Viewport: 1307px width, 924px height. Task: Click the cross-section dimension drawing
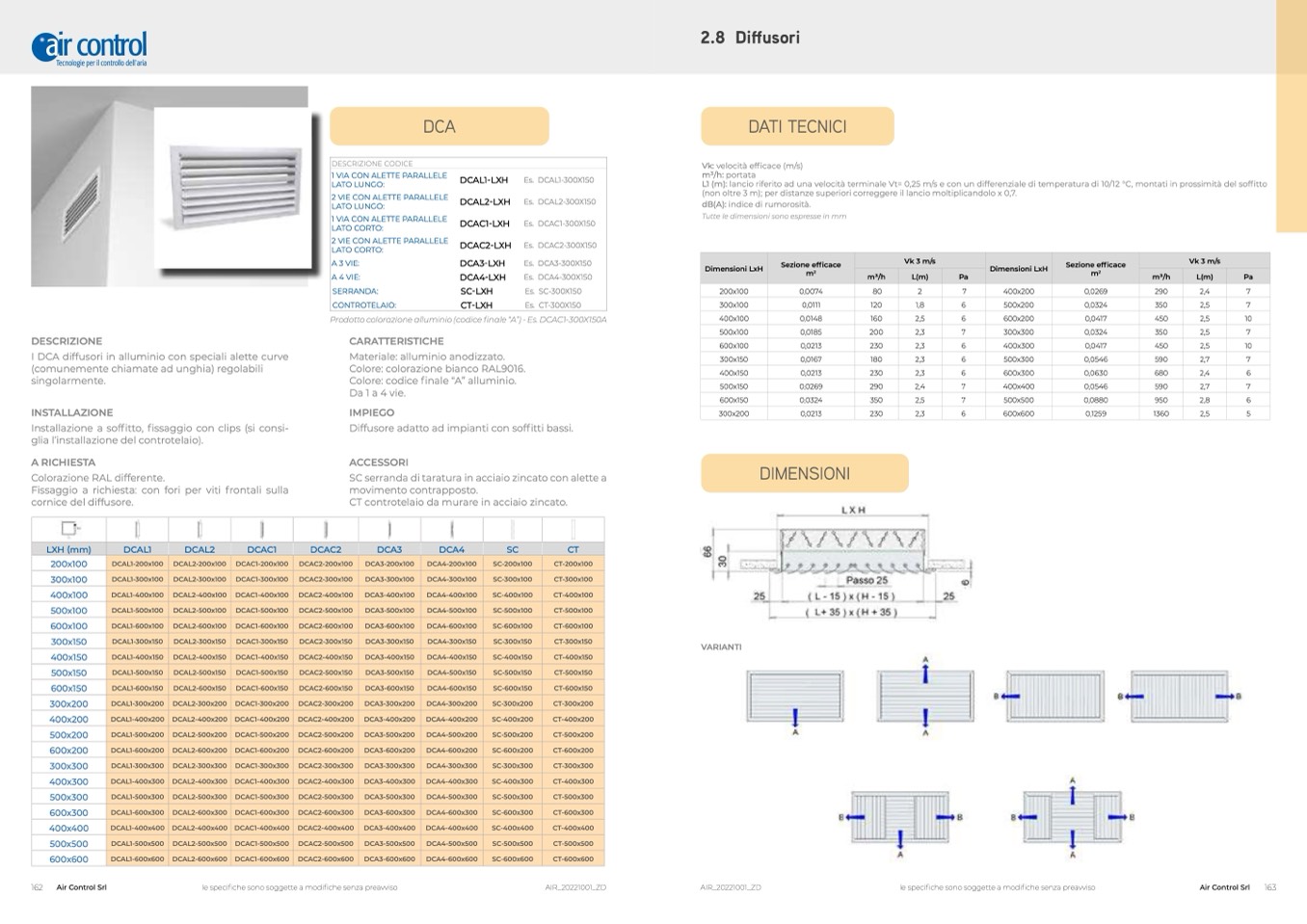(853, 561)
